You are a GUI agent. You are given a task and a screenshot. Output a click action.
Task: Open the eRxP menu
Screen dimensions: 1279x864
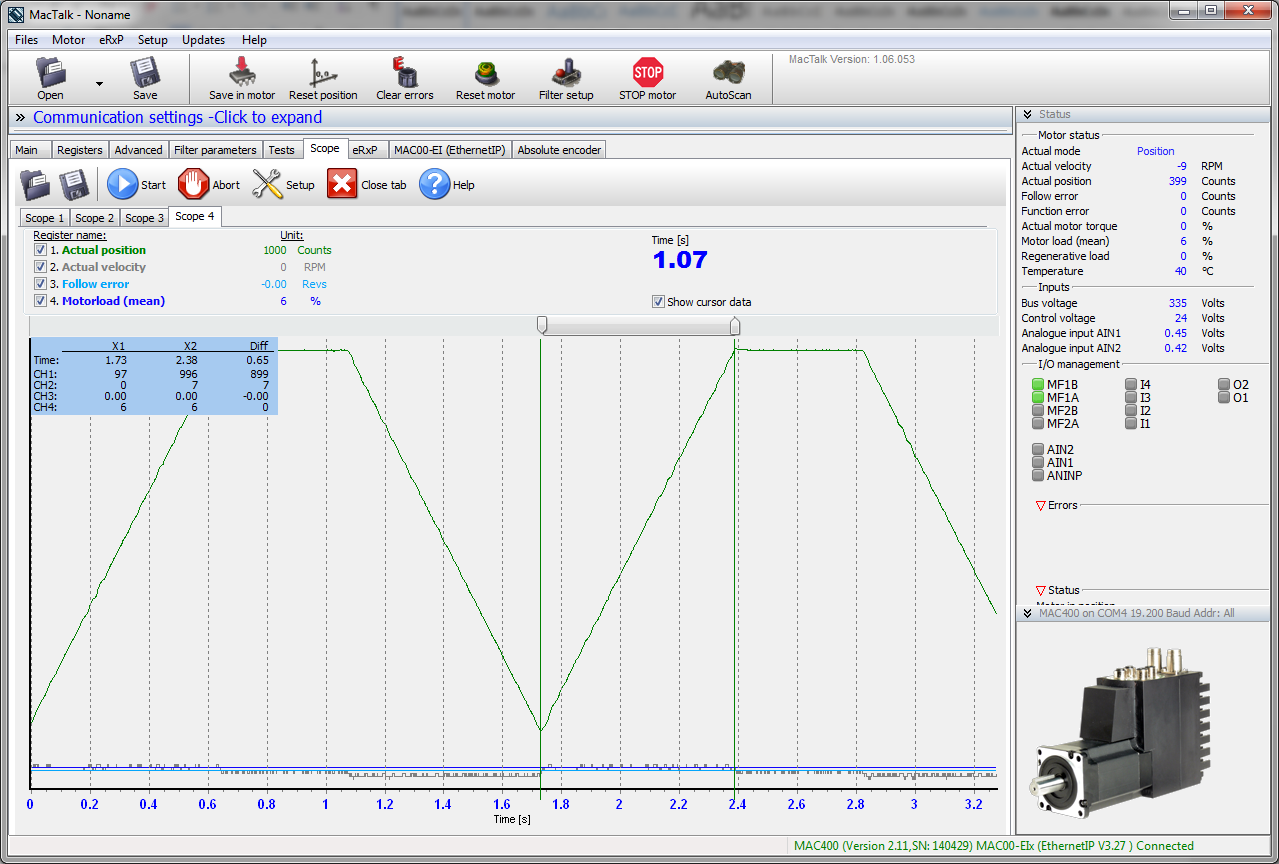point(111,40)
